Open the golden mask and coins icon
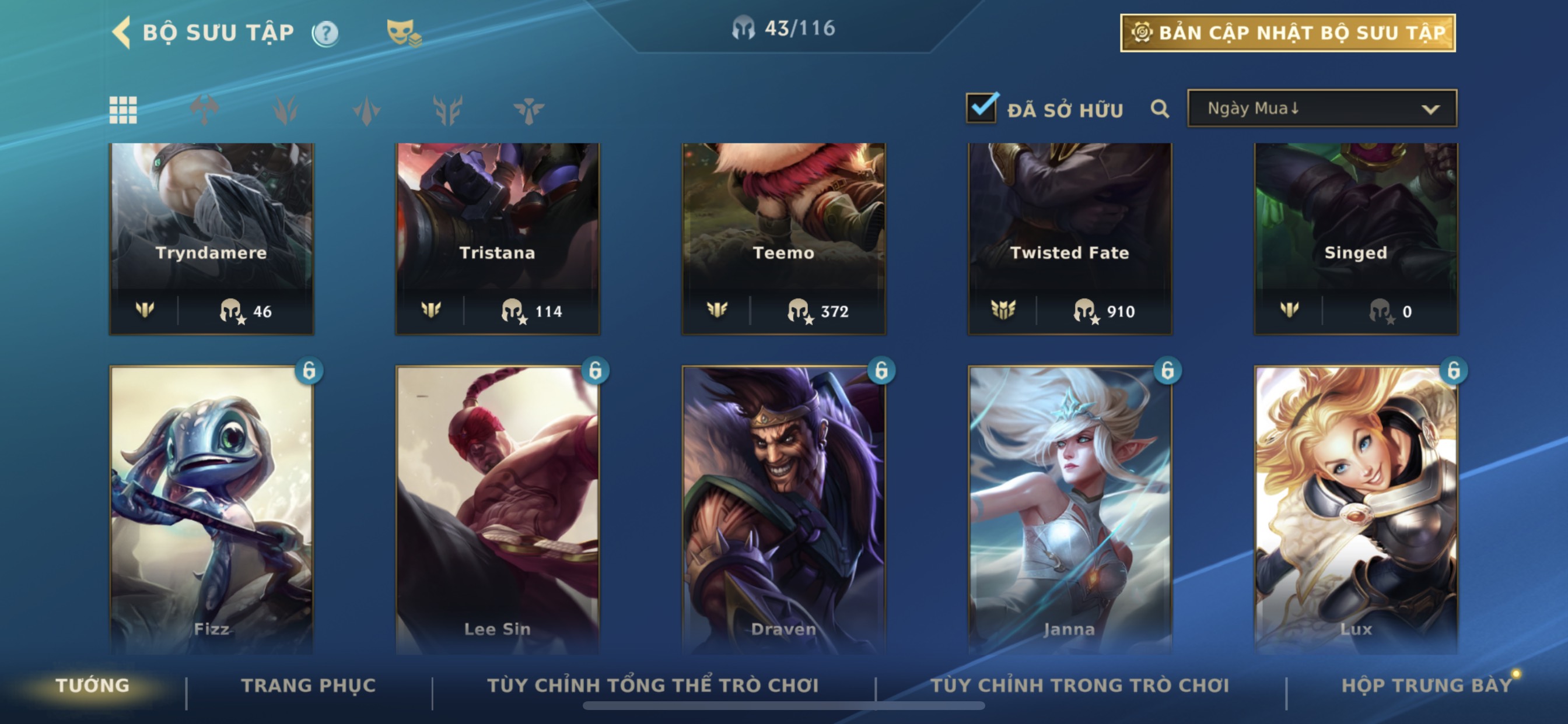The image size is (1568, 724). (404, 33)
